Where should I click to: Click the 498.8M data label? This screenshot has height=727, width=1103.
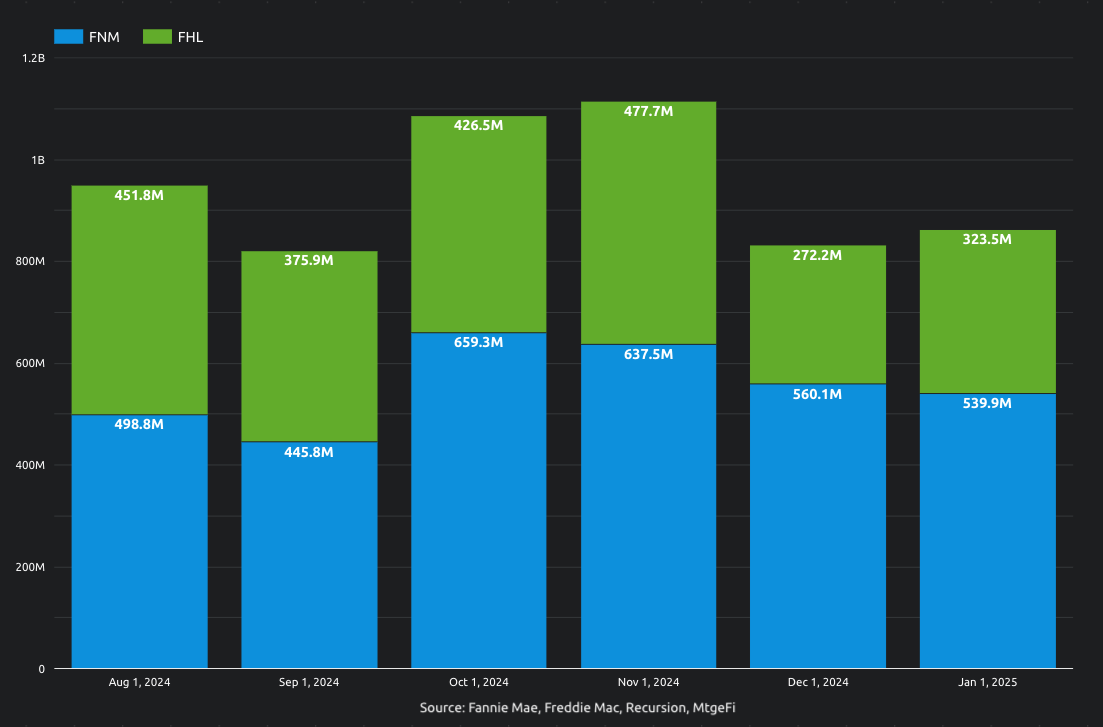tap(139, 424)
